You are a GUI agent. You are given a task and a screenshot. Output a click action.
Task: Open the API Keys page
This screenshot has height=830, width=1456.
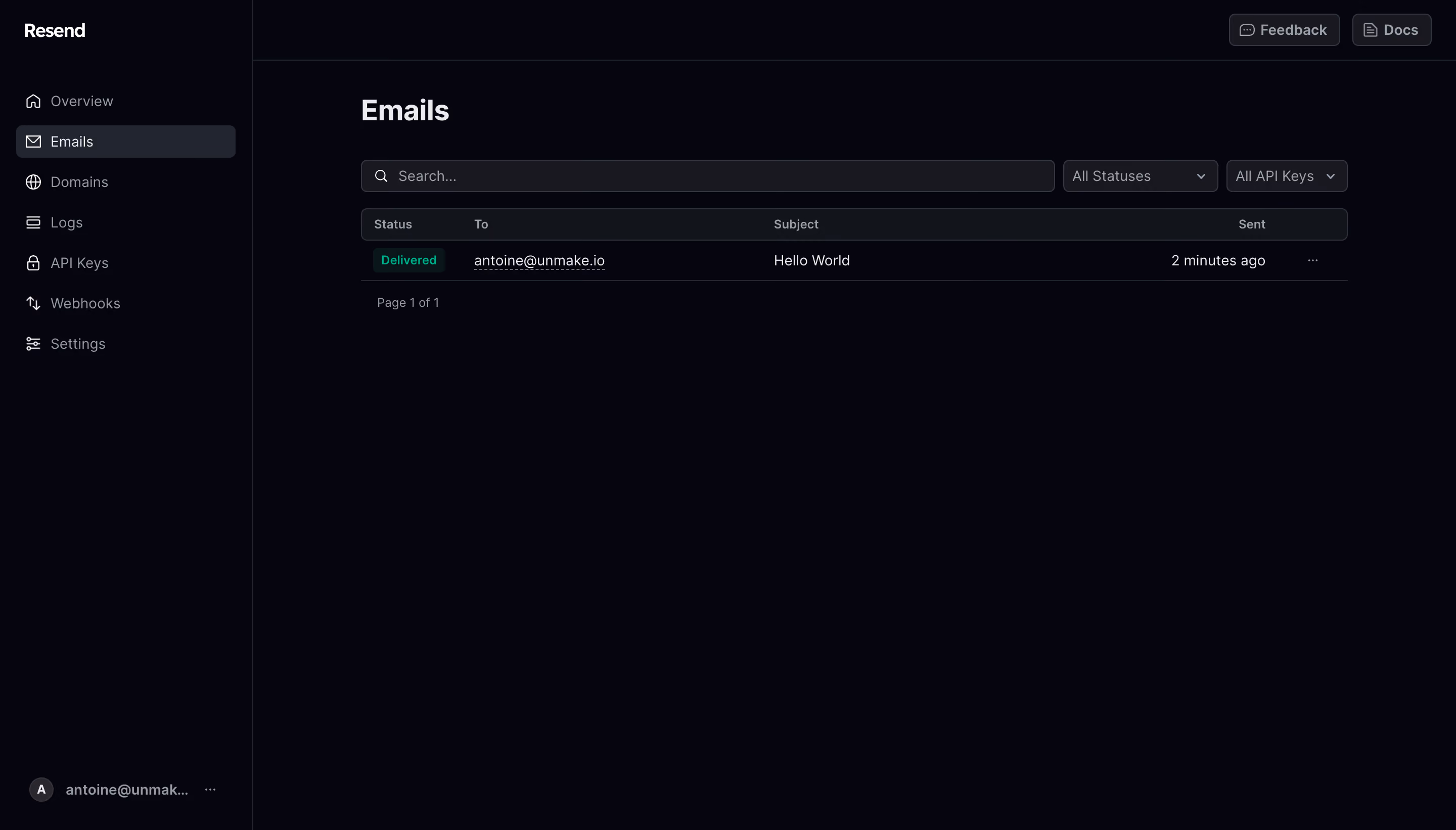pos(79,263)
